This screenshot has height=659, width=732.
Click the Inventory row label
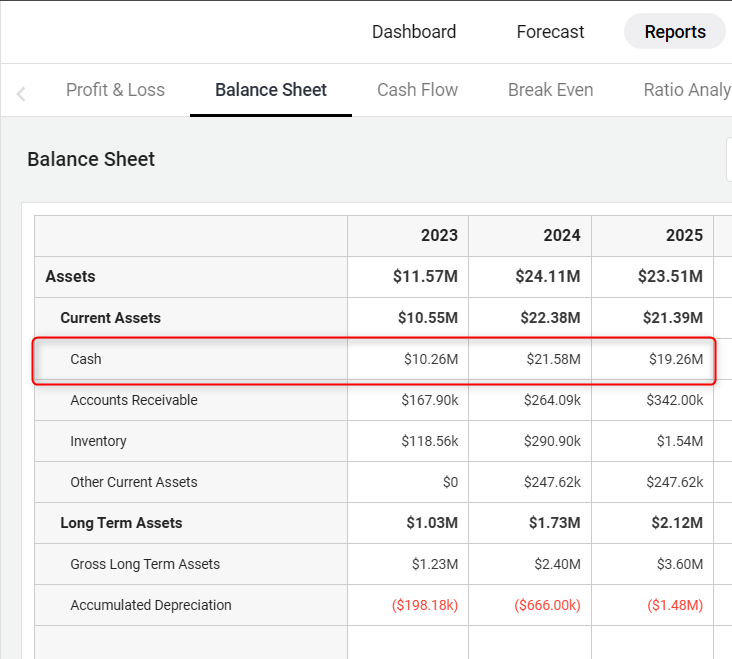pyautogui.click(x=98, y=441)
